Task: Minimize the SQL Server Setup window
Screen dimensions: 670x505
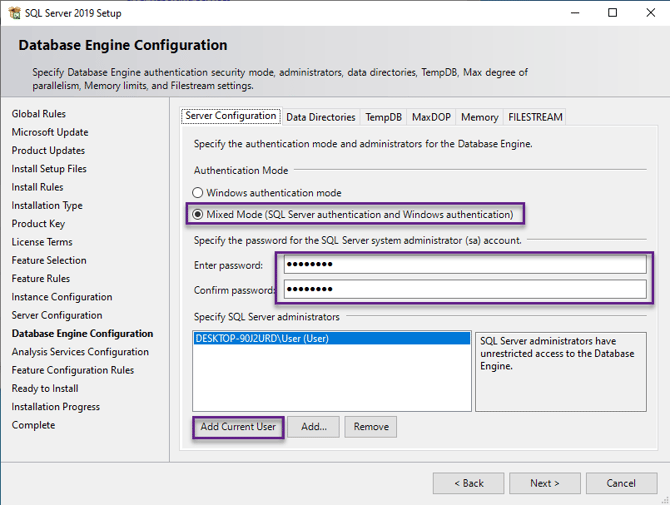Action: coord(576,13)
